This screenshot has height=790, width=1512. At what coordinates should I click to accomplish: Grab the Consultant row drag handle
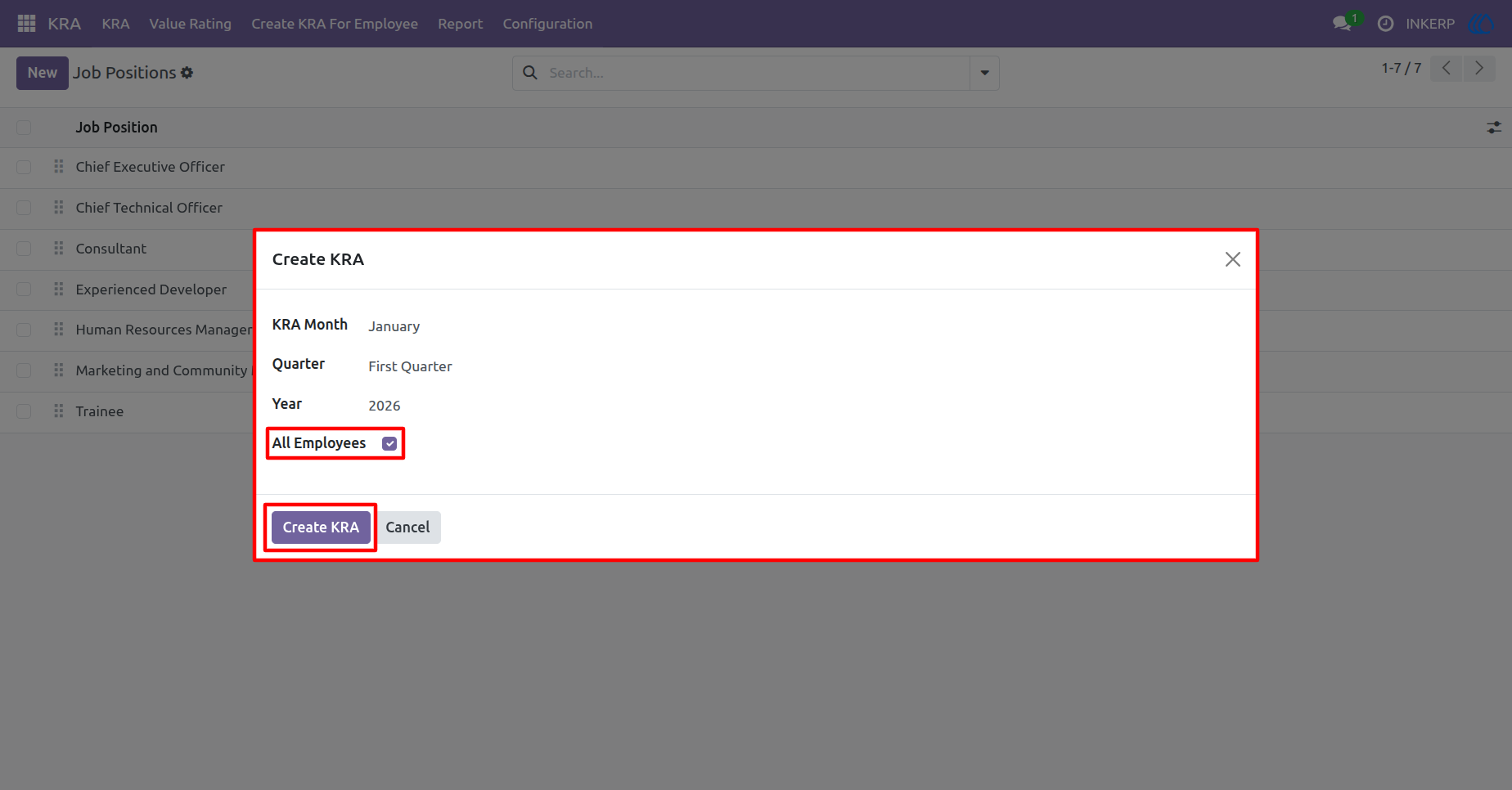(58, 249)
